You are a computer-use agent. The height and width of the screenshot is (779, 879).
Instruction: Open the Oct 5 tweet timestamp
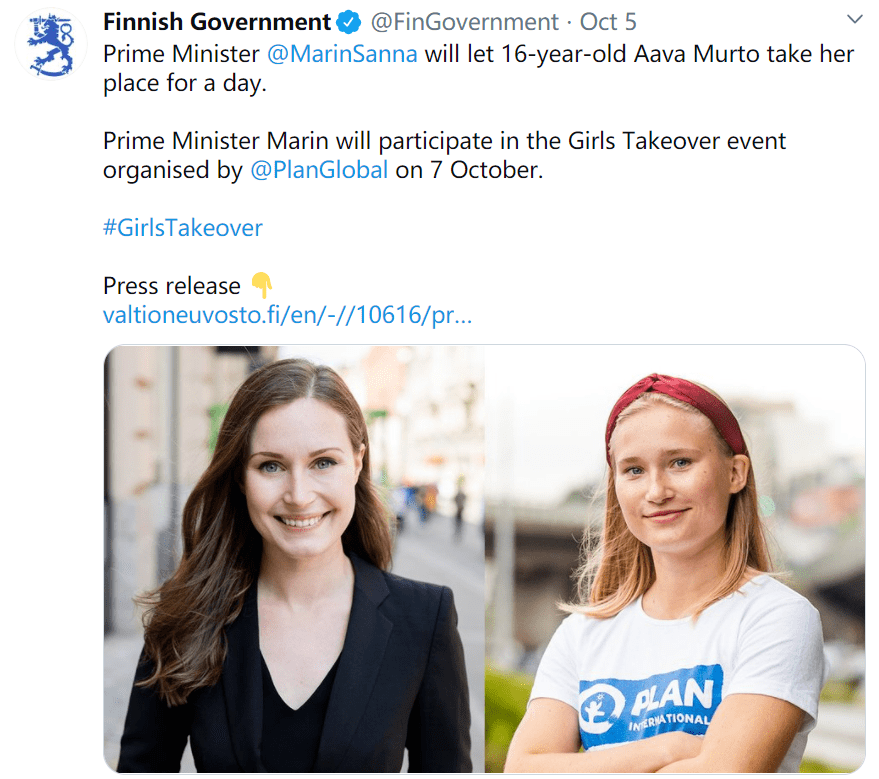[x=608, y=22]
